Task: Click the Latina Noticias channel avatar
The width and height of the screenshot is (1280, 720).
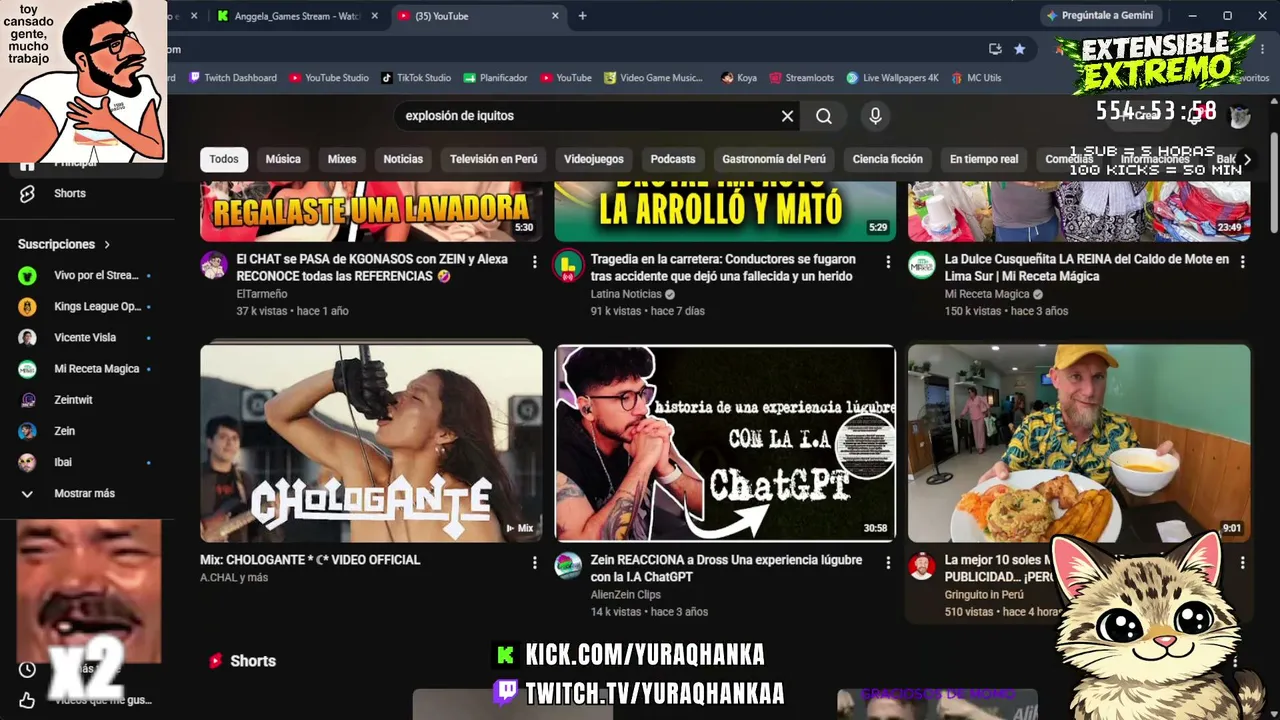Action: click(x=568, y=265)
